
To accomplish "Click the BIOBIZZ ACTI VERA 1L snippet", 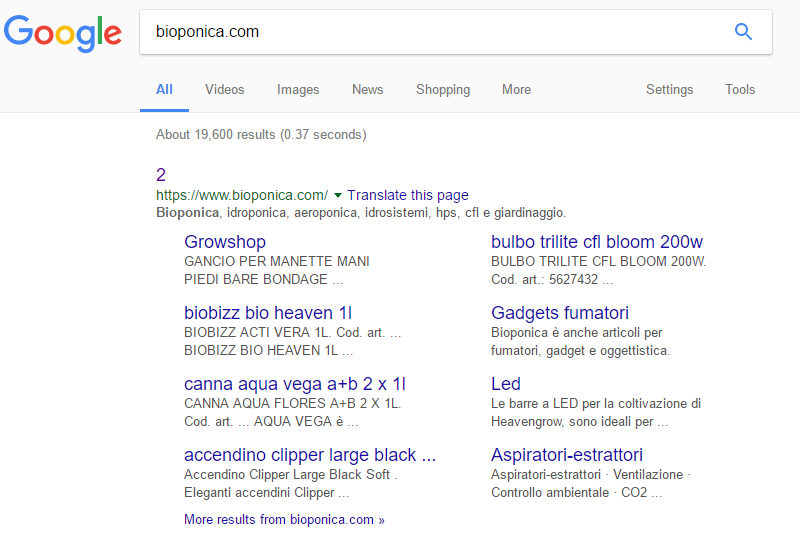I will pyautogui.click(x=292, y=341).
